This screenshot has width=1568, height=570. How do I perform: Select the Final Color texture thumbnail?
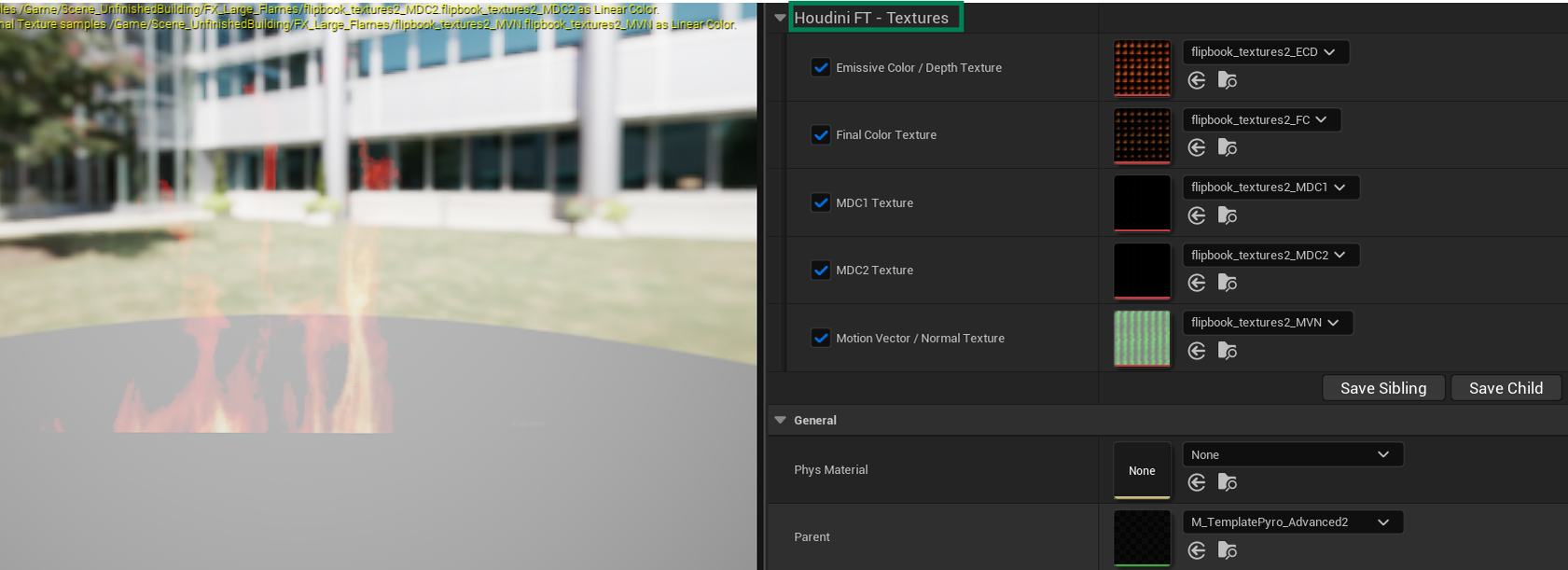coord(1142,135)
